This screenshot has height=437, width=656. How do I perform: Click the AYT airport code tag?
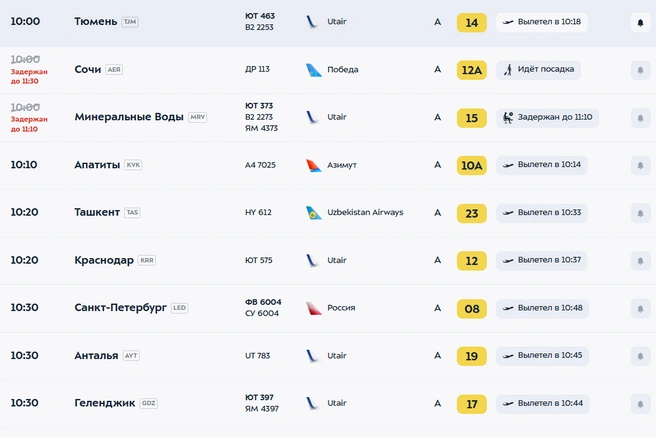point(131,355)
